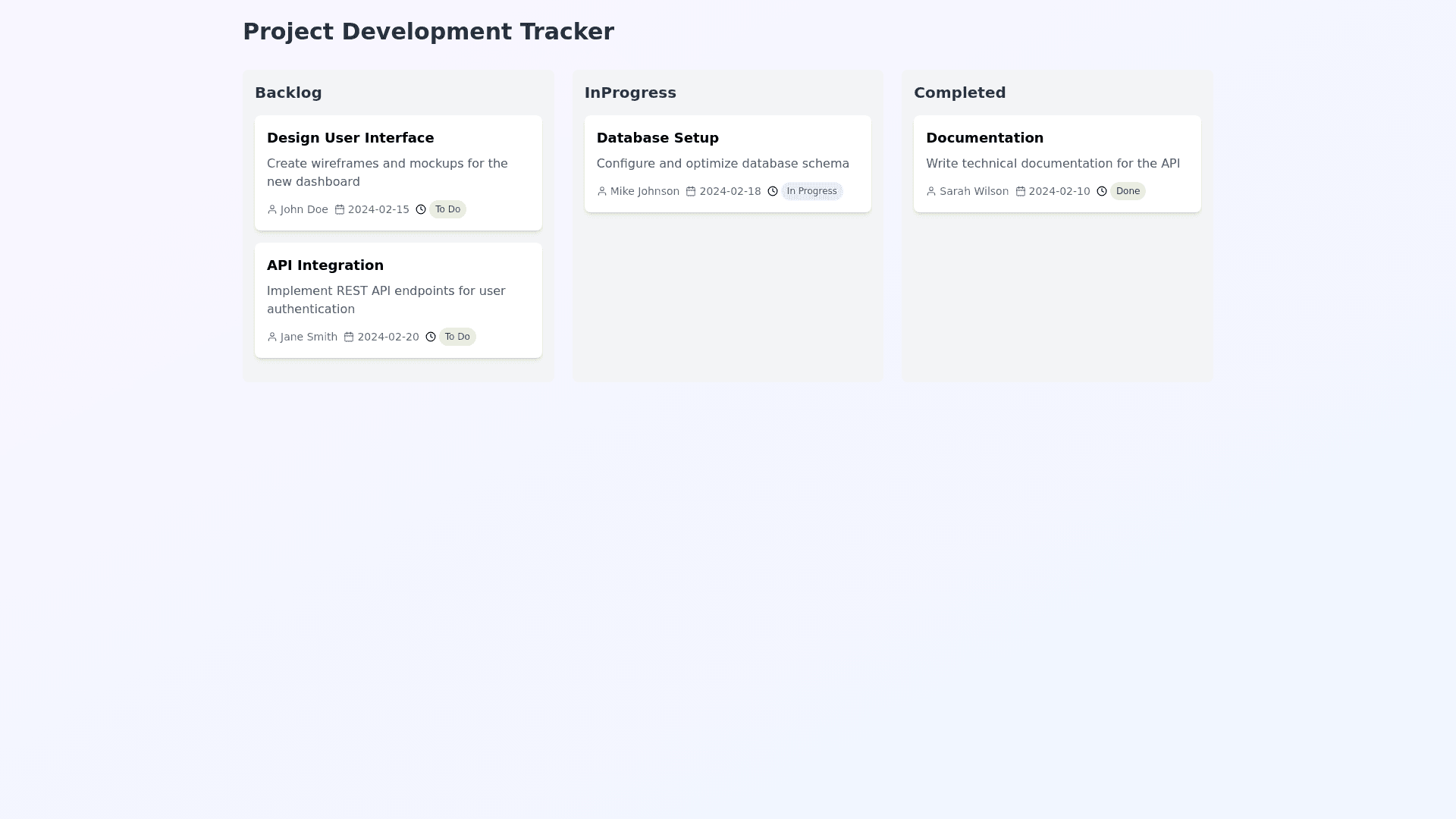Select the Backlog column header

(x=288, y=93)
